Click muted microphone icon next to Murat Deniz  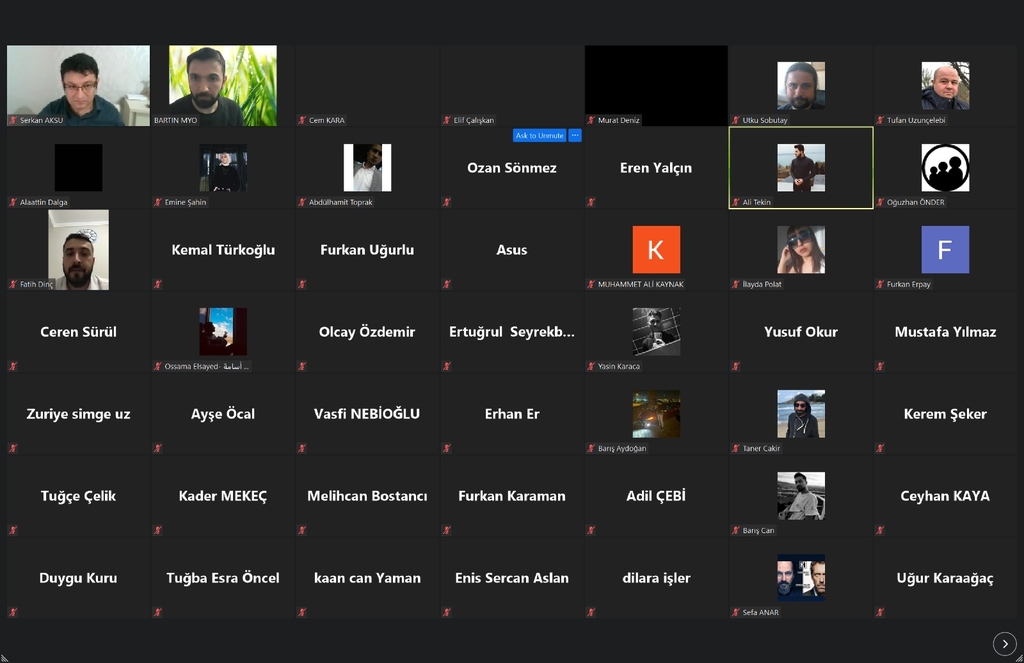591,120
